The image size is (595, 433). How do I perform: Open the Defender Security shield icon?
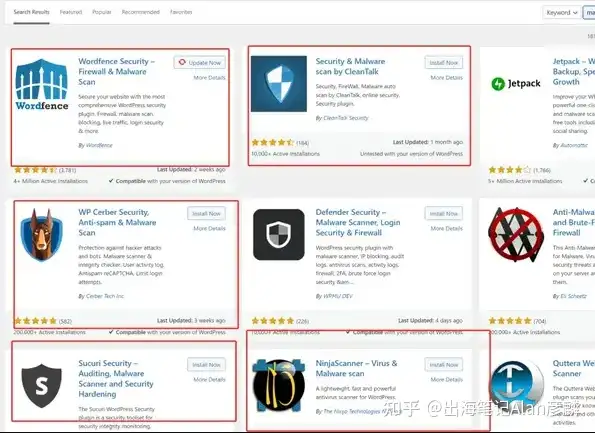point(279,235)
